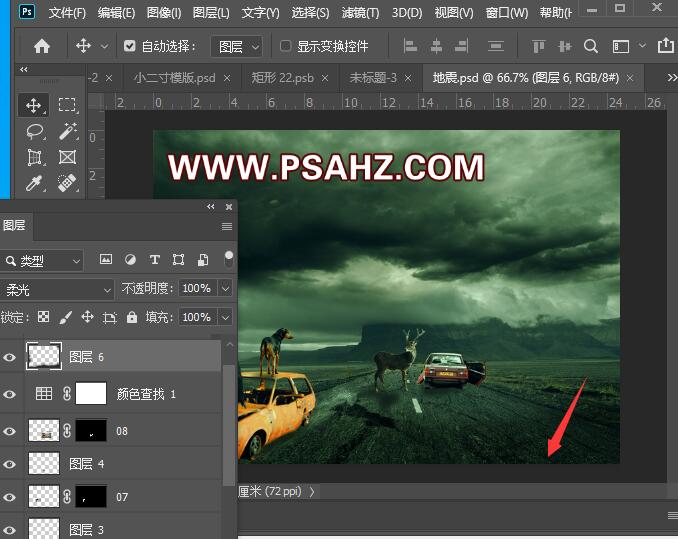
Task: Click distribute vertically icon
Action: click(x=496, y=46)
